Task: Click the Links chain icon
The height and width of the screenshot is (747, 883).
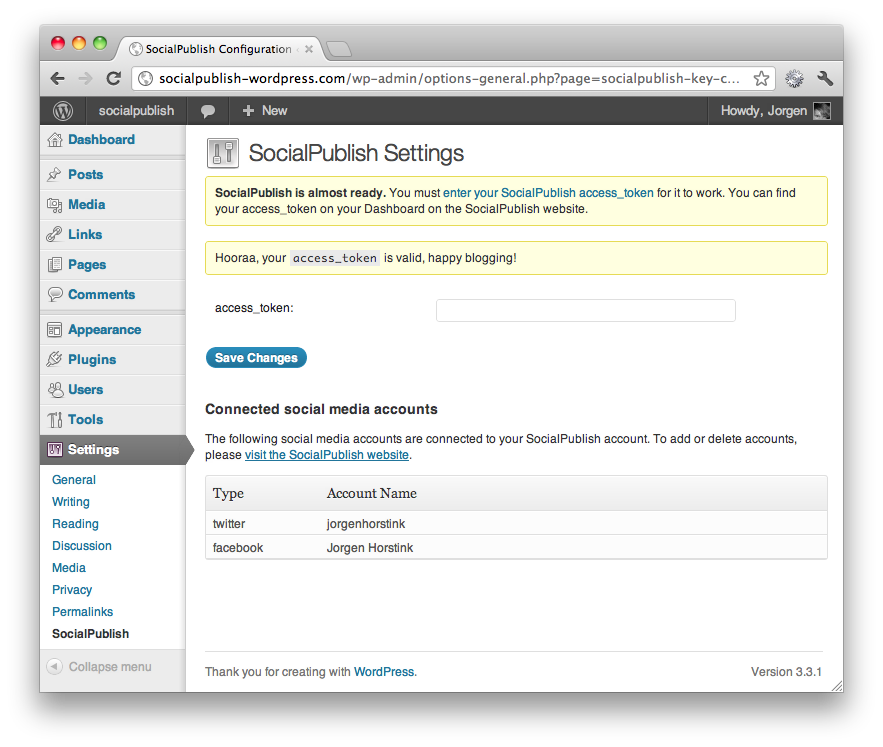Action: click(x=55, y=234)
